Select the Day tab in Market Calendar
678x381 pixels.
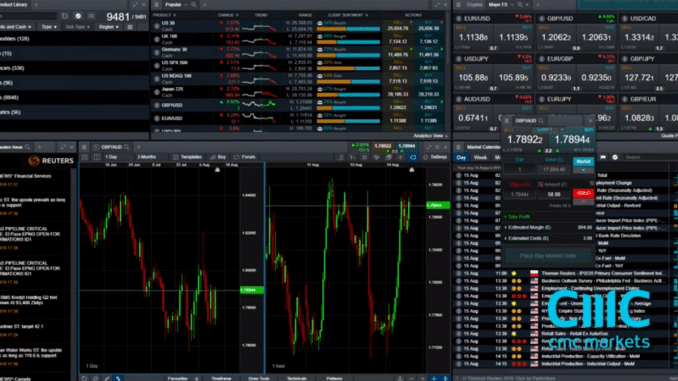[461, 157]
